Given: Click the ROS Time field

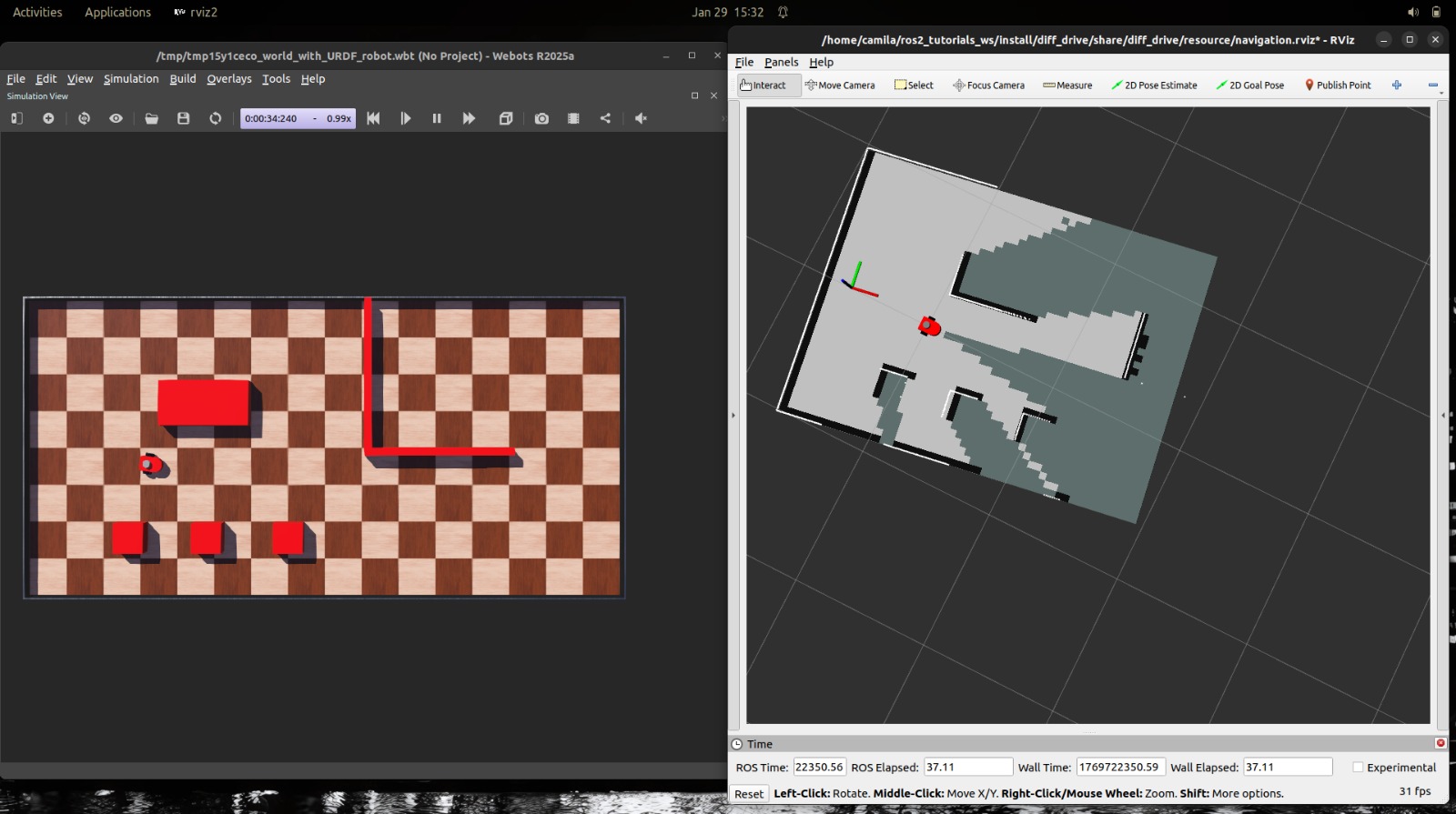Looking at the screenshot, I should point(818,768).
